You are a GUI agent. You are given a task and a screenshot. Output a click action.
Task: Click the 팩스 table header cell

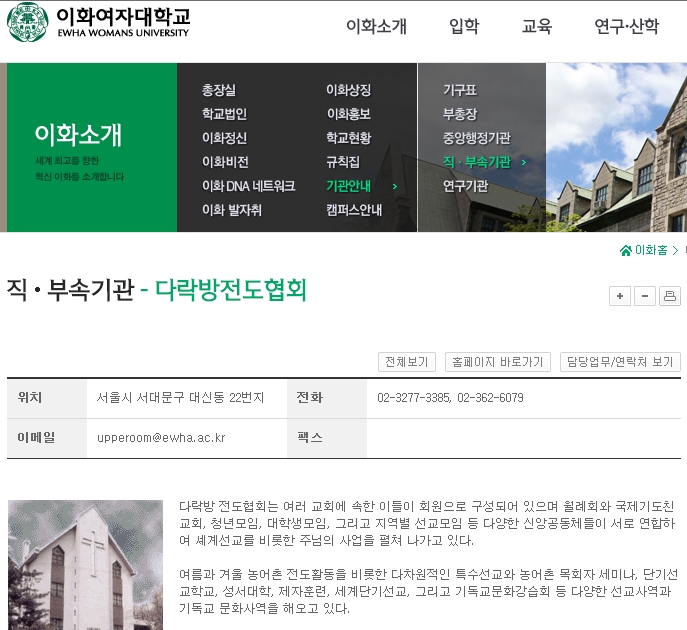click(327, 438)
